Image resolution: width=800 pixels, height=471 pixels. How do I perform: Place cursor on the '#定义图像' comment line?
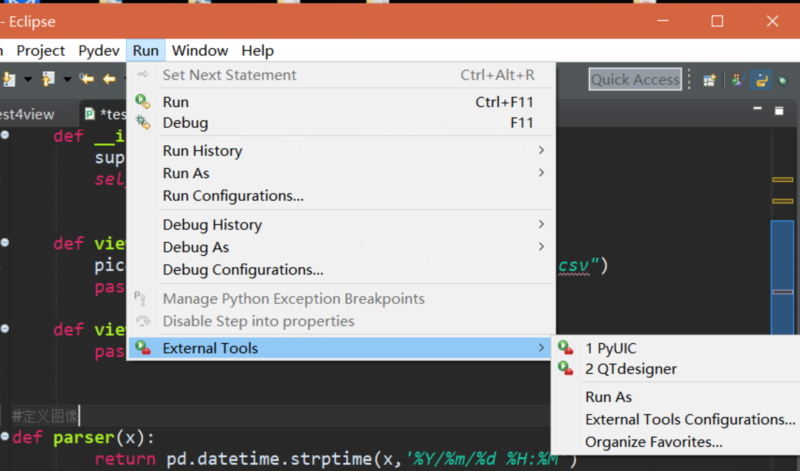tap(45, 416)
